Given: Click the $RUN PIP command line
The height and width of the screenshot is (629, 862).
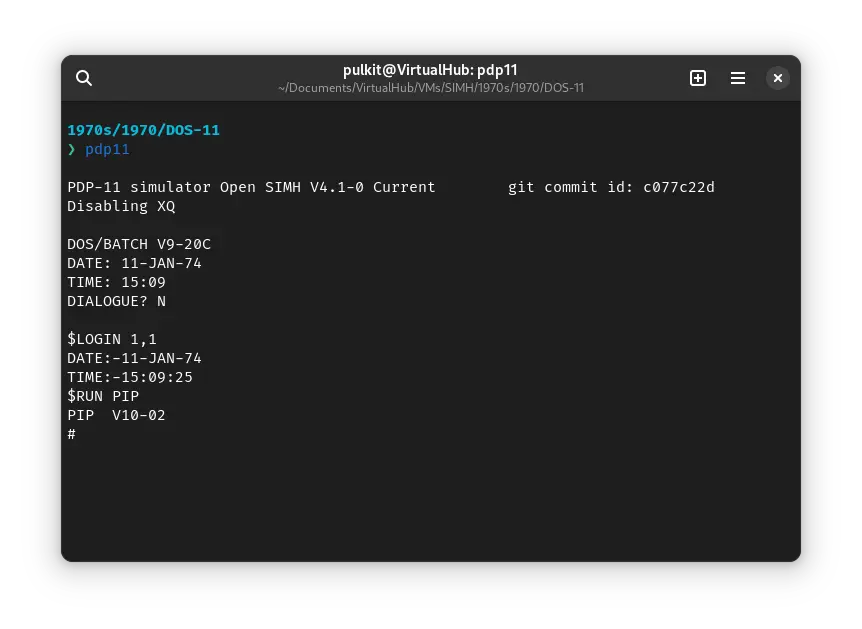Looking at the screenshot, I should (103, 396).
